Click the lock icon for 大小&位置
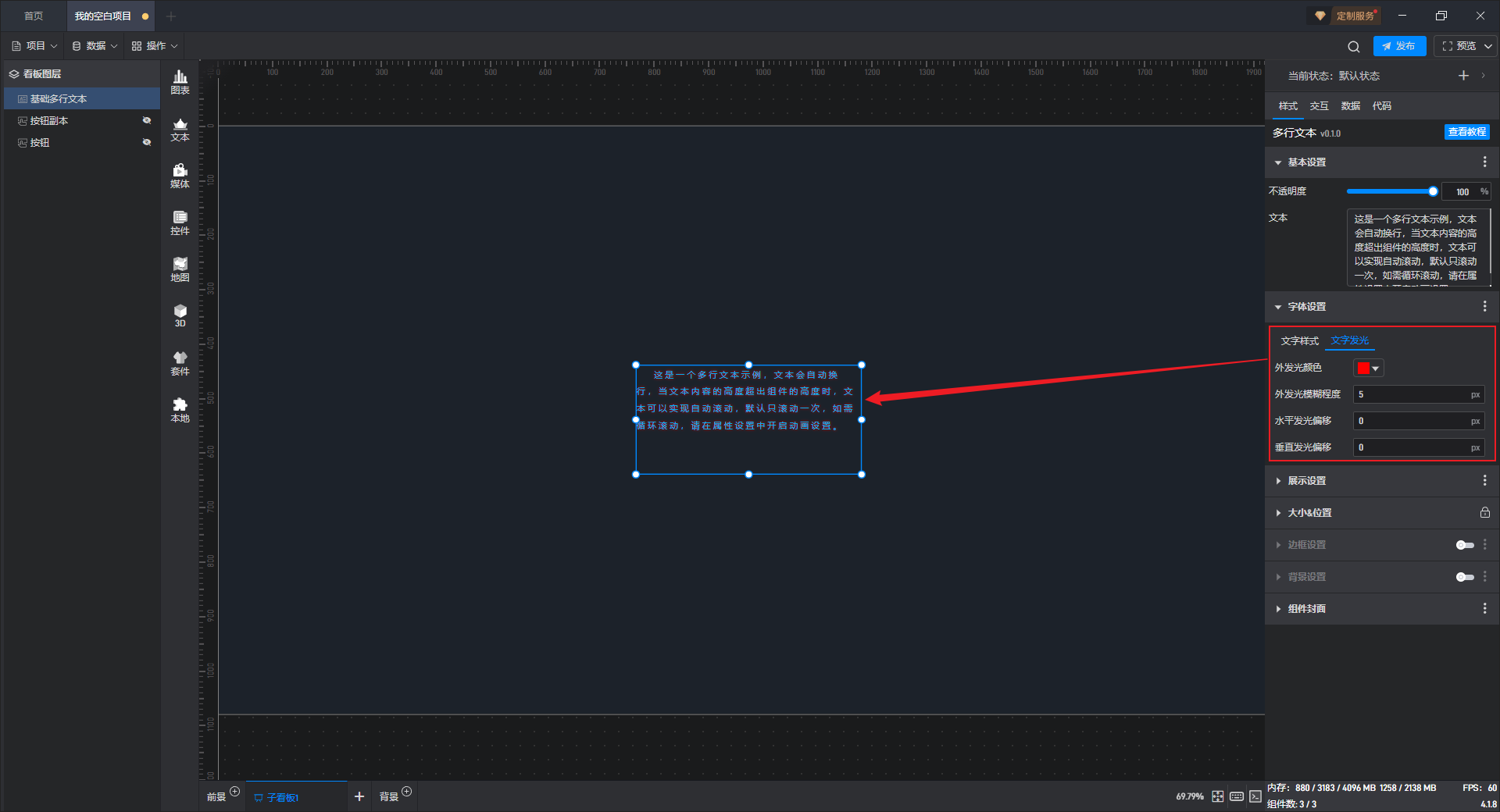 pos(1485,512)
